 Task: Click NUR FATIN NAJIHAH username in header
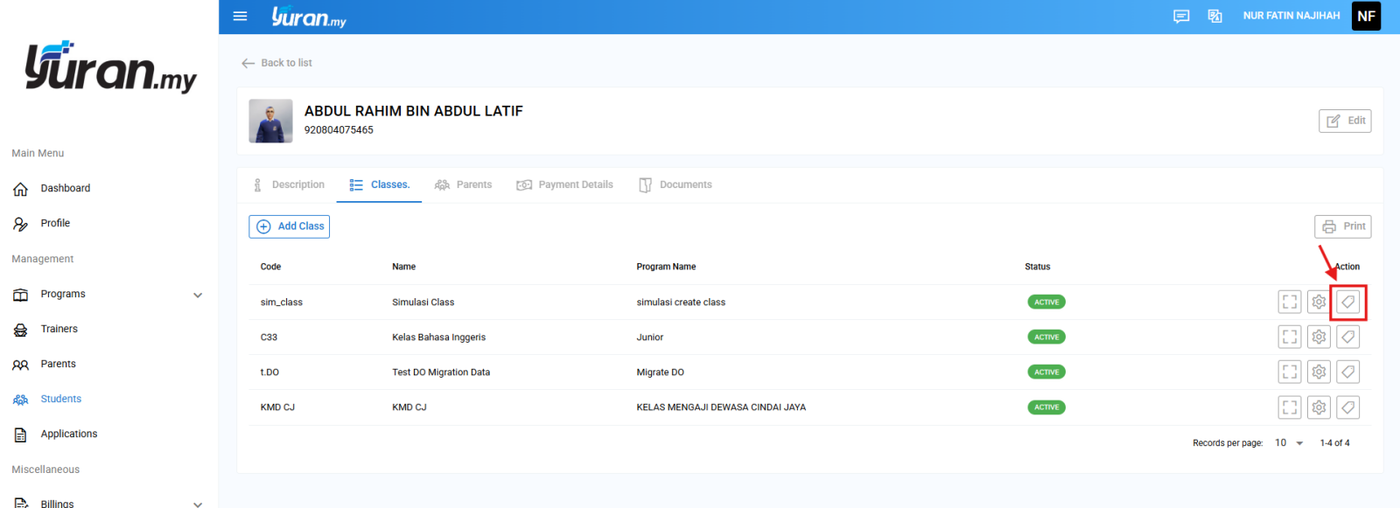click(1291, 16)
